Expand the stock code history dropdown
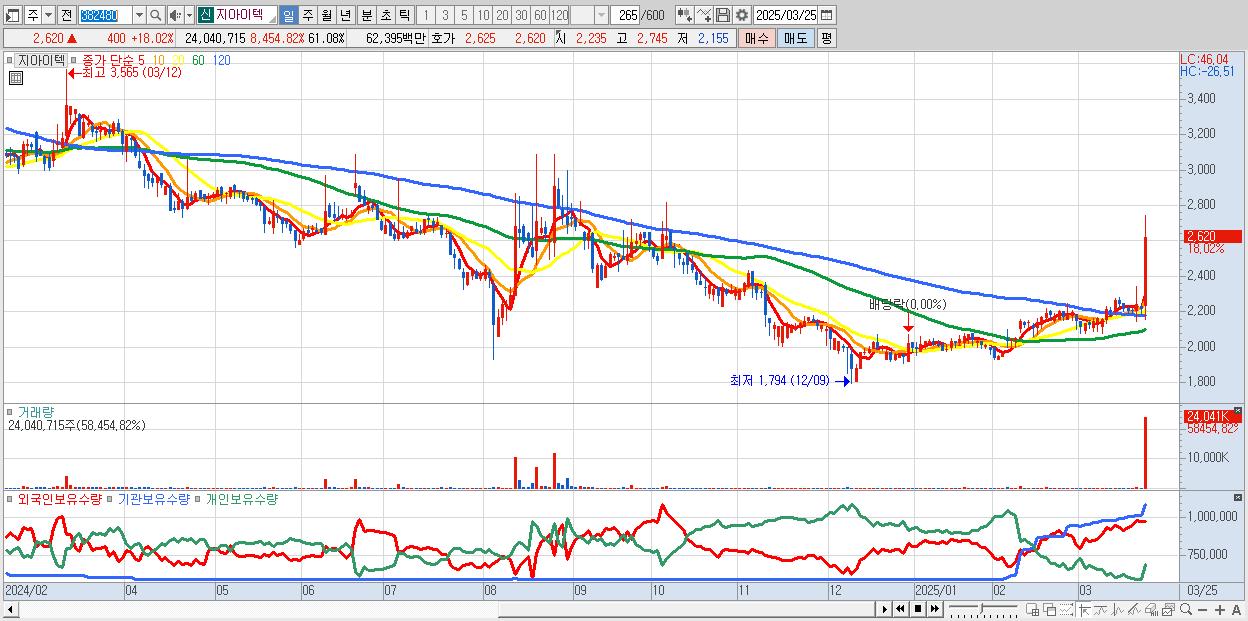Viewport: 1248px width, 621px height. click(139, 15)
